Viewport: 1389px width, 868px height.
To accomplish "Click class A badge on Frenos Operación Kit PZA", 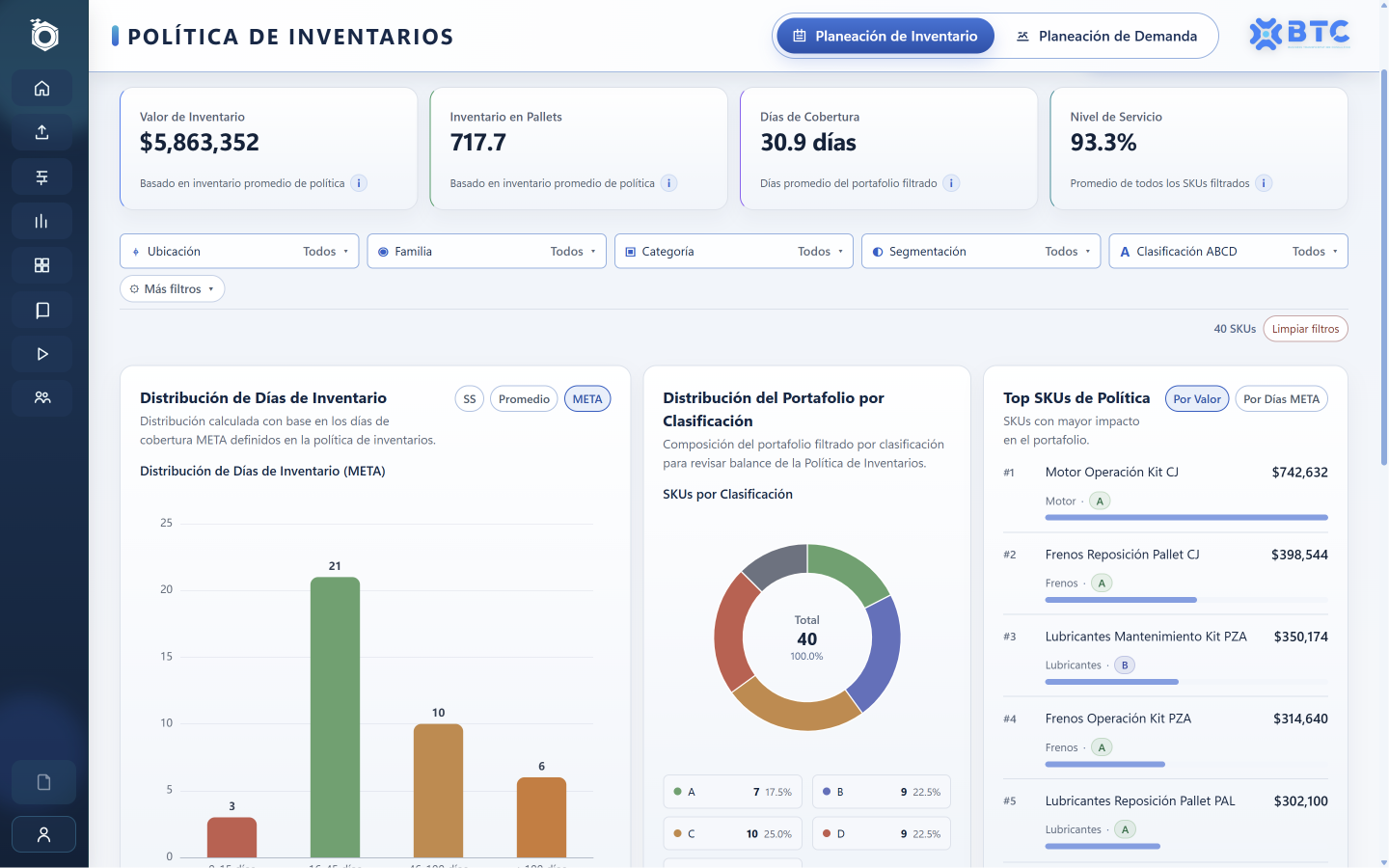I will [x=1102, y=747].
